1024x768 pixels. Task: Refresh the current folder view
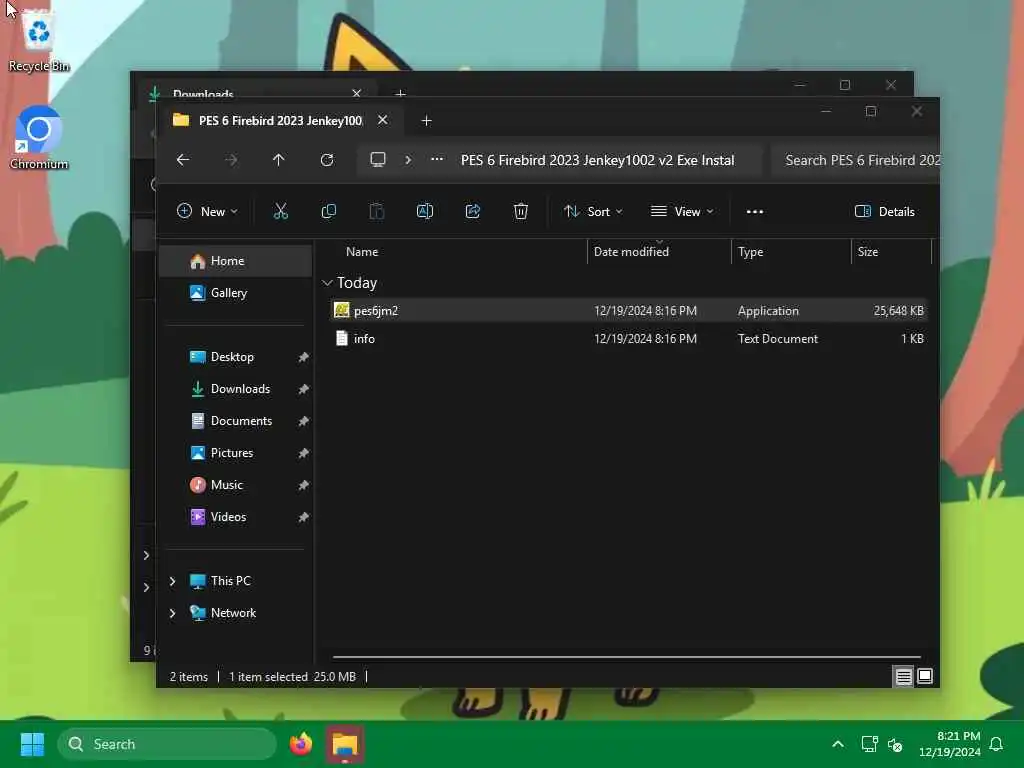327,160
